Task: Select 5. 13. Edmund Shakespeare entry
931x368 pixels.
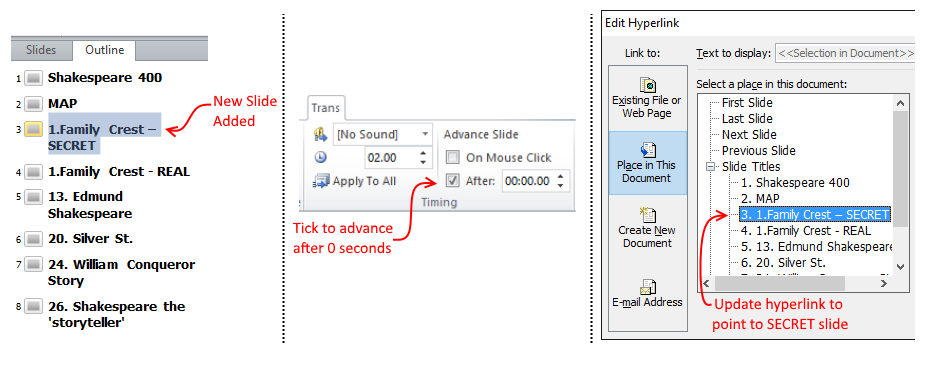Action: click(816, 247)
